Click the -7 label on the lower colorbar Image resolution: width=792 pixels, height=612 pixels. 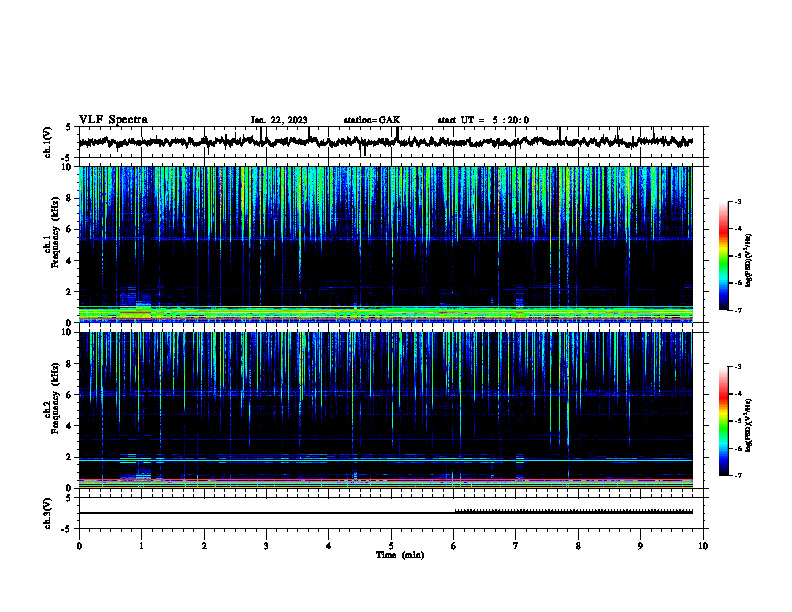pyautogui.click(x=737, y=476)
